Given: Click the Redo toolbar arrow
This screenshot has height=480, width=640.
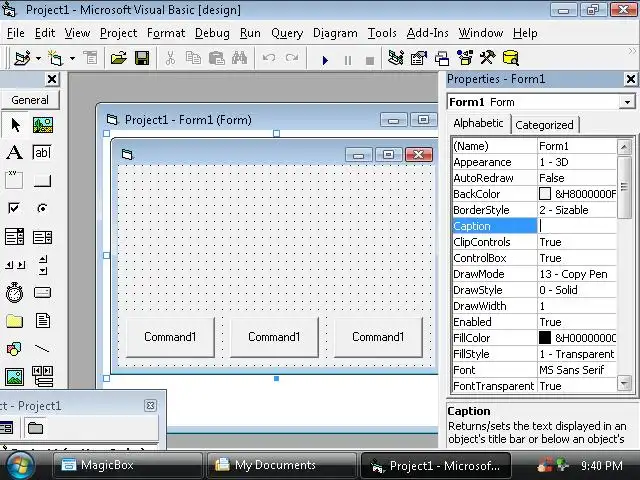Looking at the screenshot, I should [x=291, y=58].
